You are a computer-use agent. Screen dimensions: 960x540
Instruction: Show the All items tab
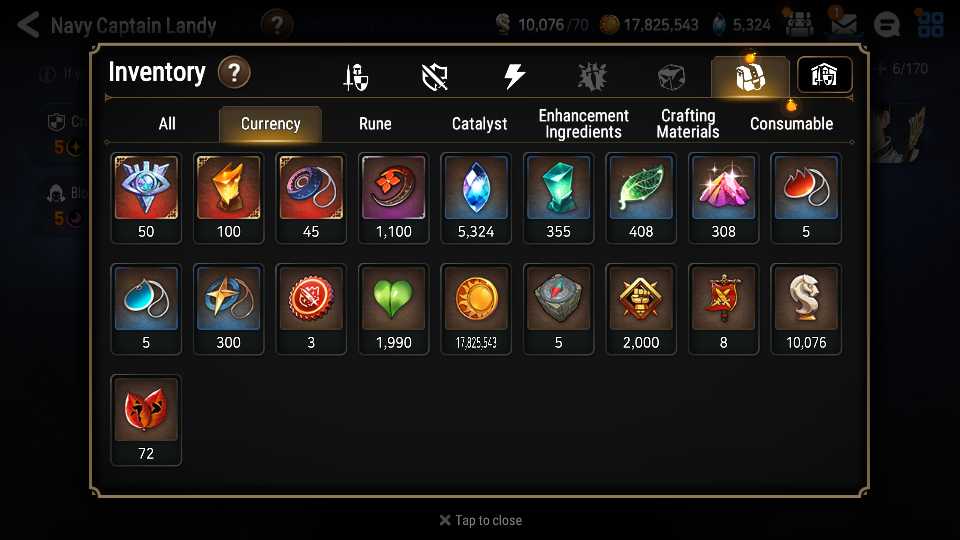click(167, 124)
